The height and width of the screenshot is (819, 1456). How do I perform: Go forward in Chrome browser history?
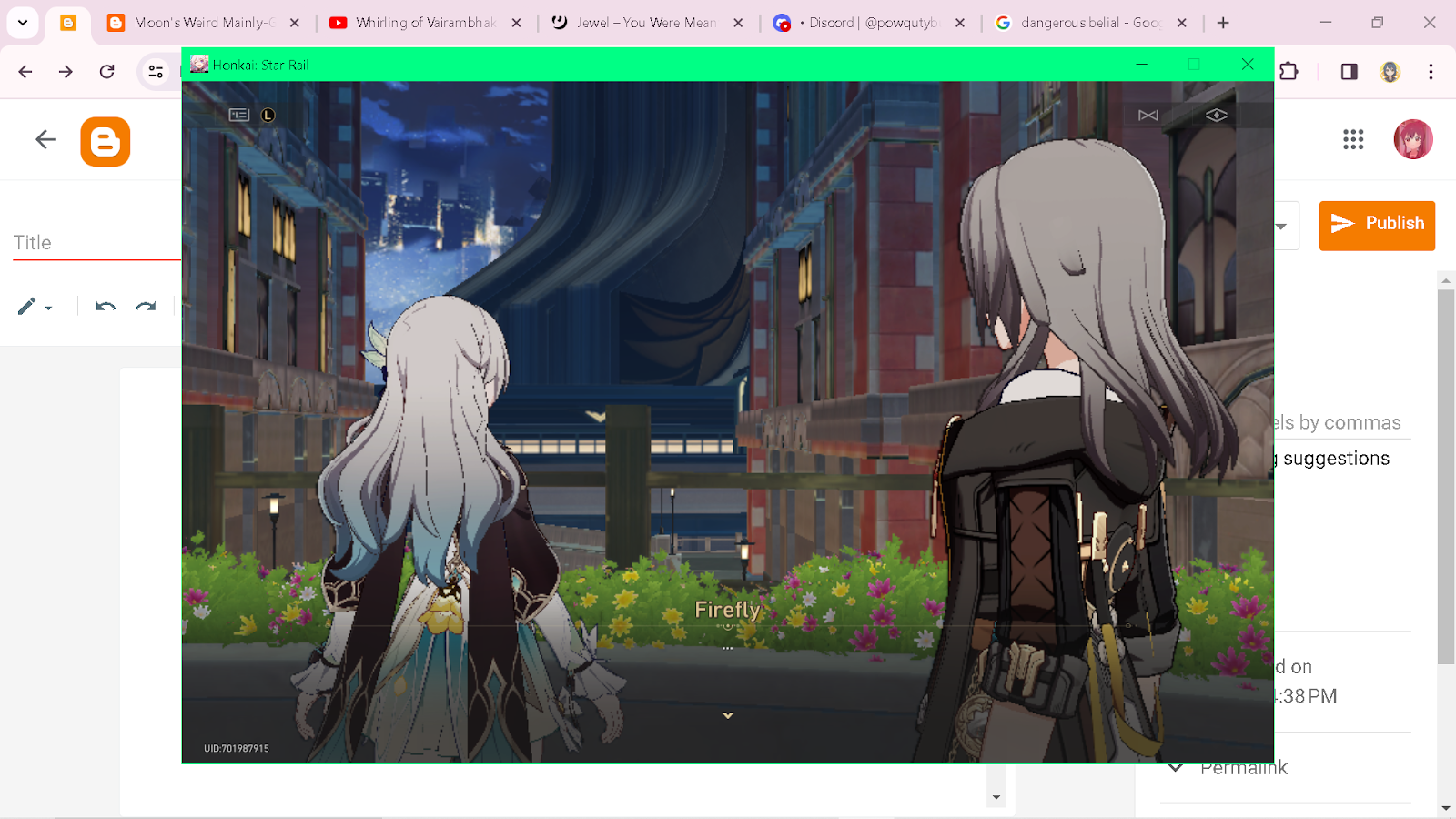click(x=66, y=71)
